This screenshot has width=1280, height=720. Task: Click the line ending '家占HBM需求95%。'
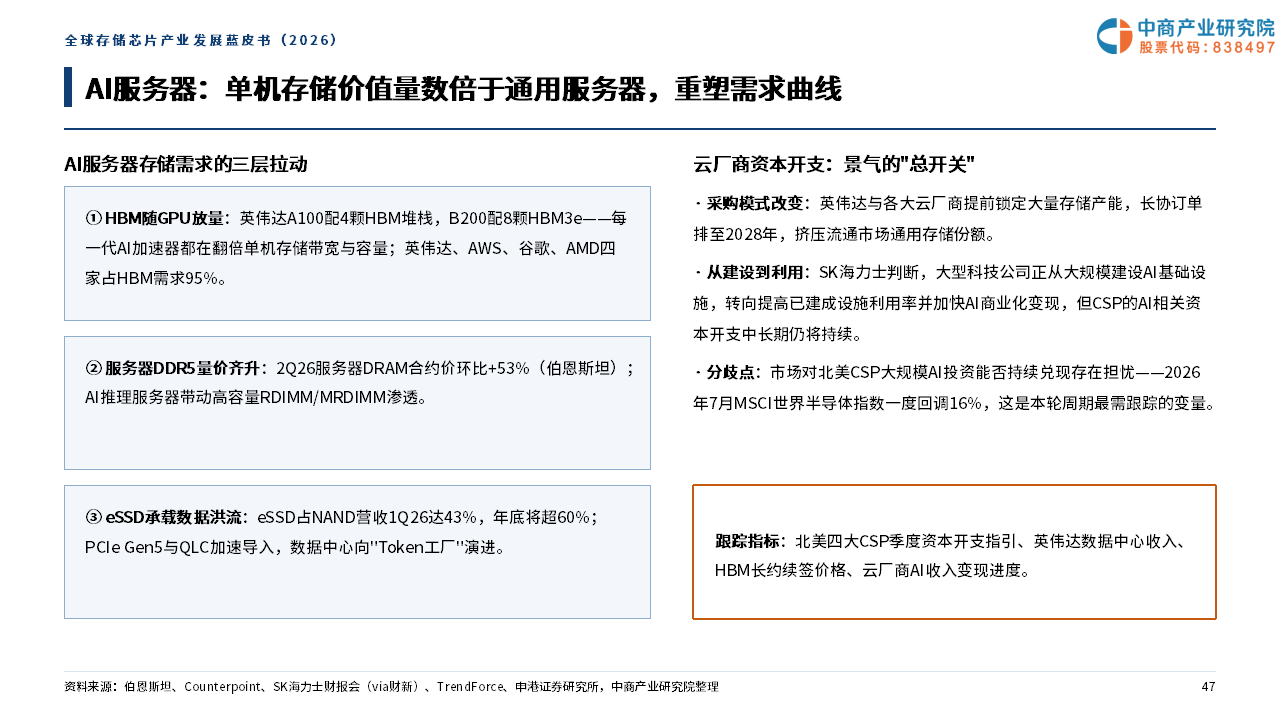(x=156, y=278)
